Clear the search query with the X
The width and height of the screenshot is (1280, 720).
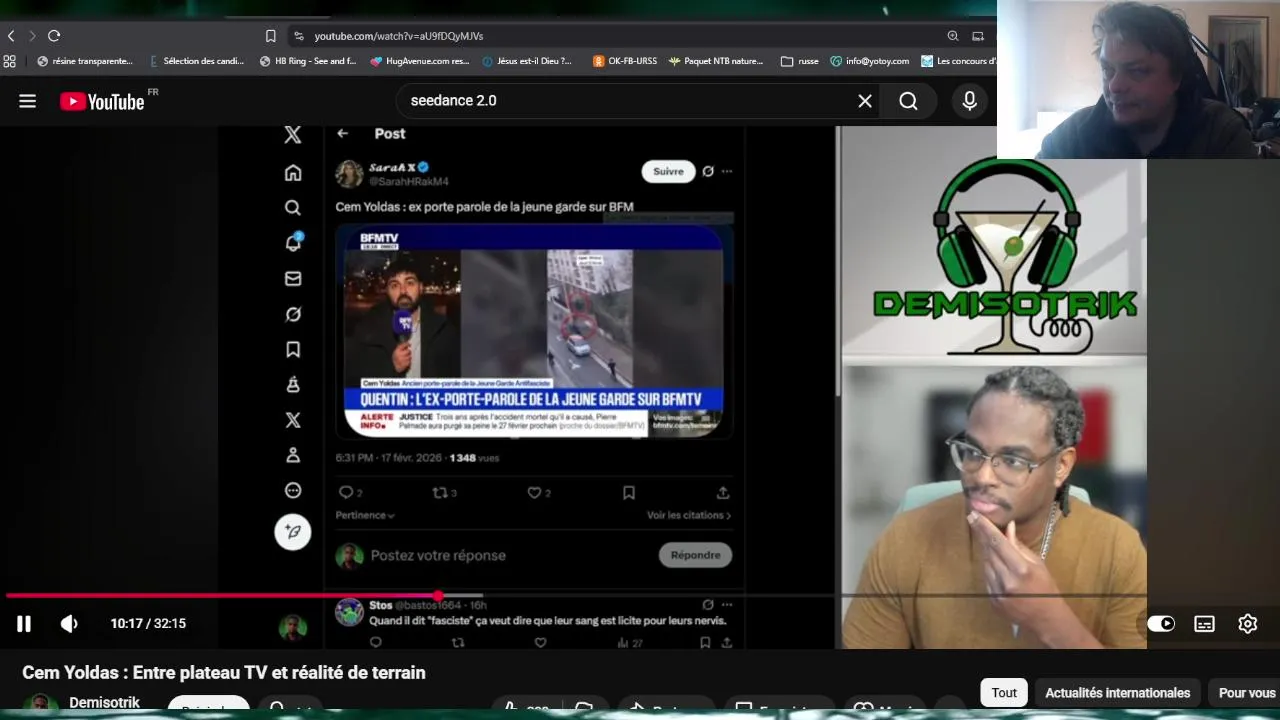pos(865,101)
